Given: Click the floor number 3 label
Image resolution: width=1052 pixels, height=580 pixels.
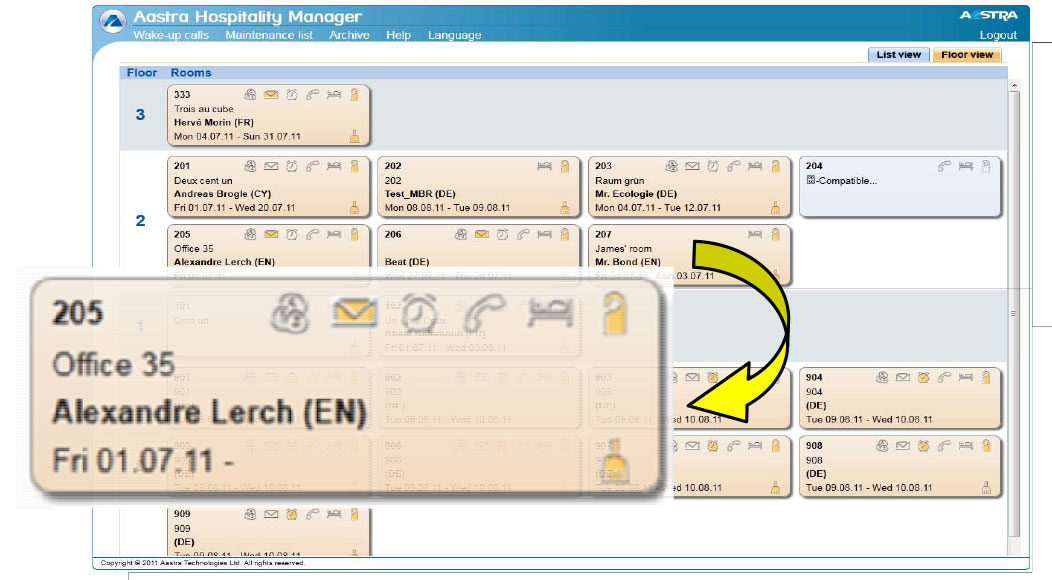Looking at the screenshot, I should coord(140,115).
